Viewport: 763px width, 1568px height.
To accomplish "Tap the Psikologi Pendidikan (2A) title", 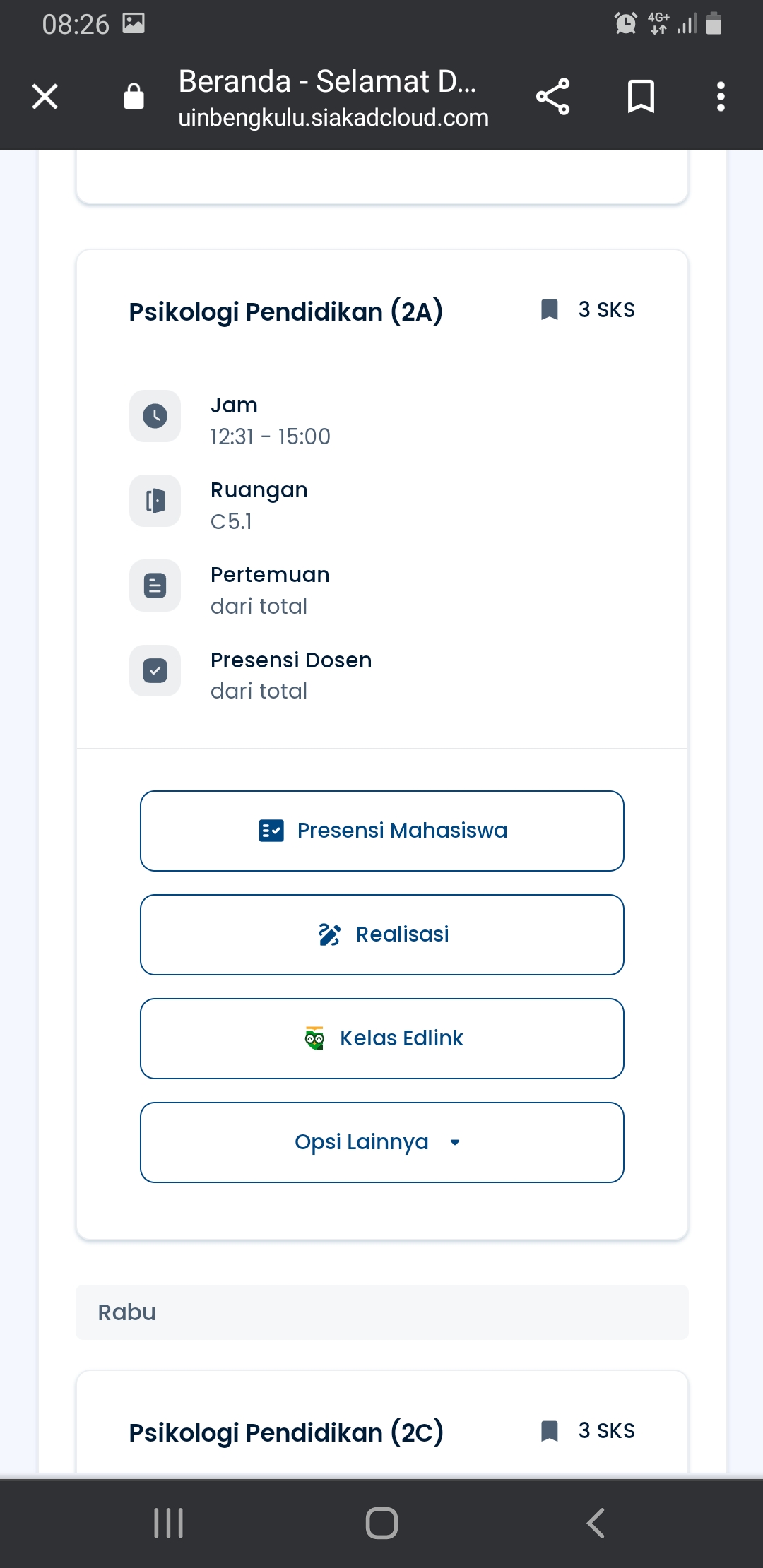I will pyautogui.click(x=285, y=311).
